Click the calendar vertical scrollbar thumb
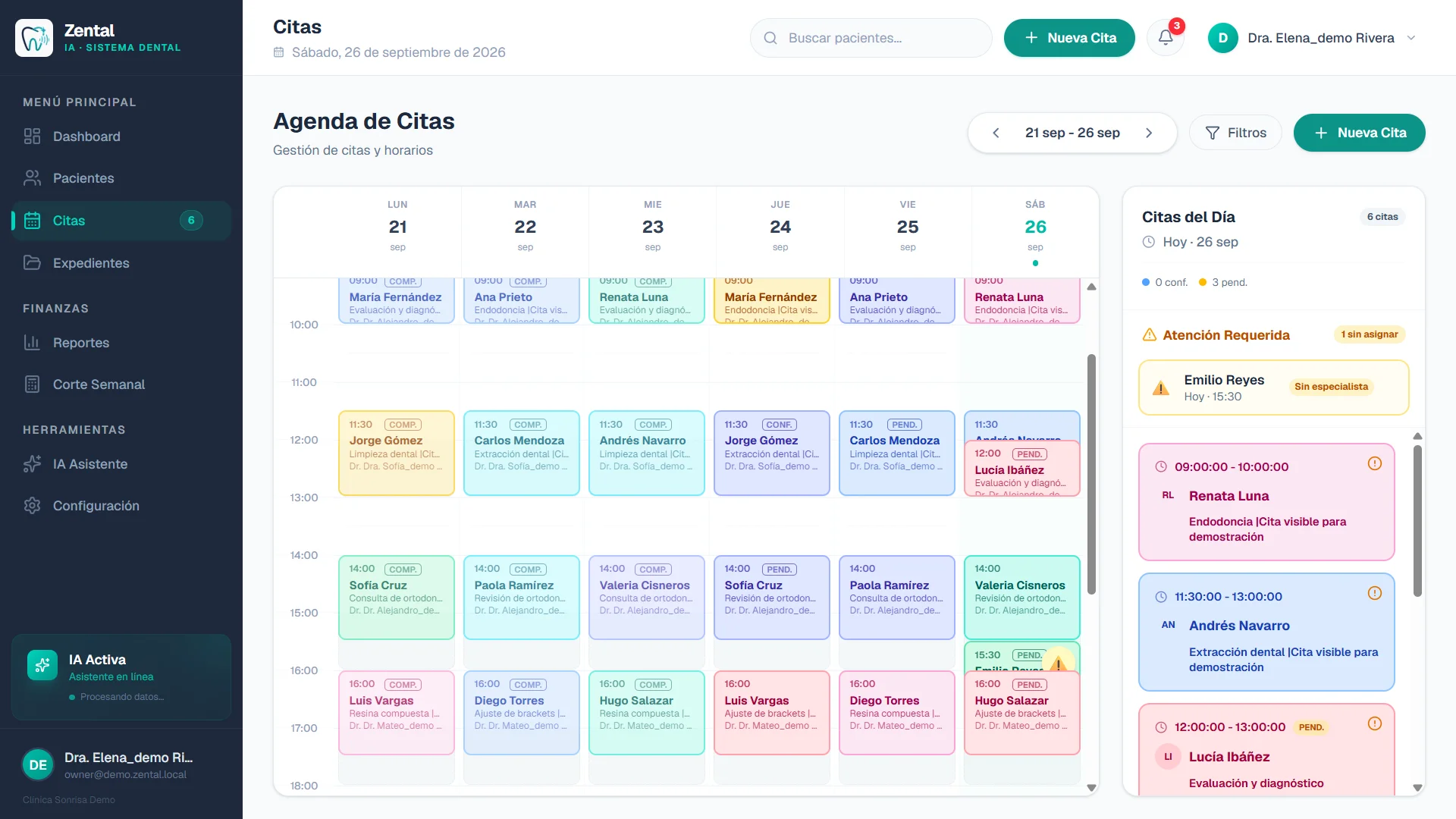 pos(1091,474)
